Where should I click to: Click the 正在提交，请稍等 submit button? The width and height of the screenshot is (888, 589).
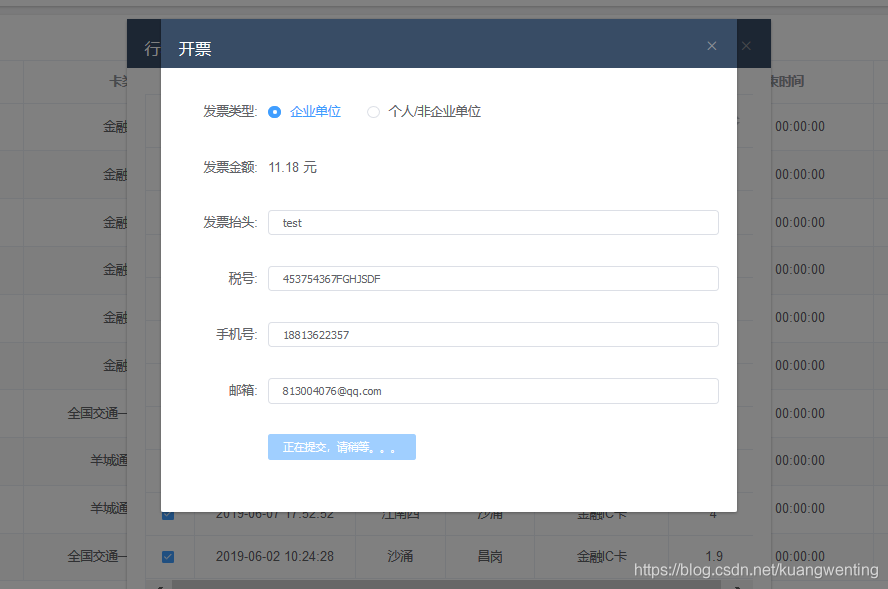point(342,447)
